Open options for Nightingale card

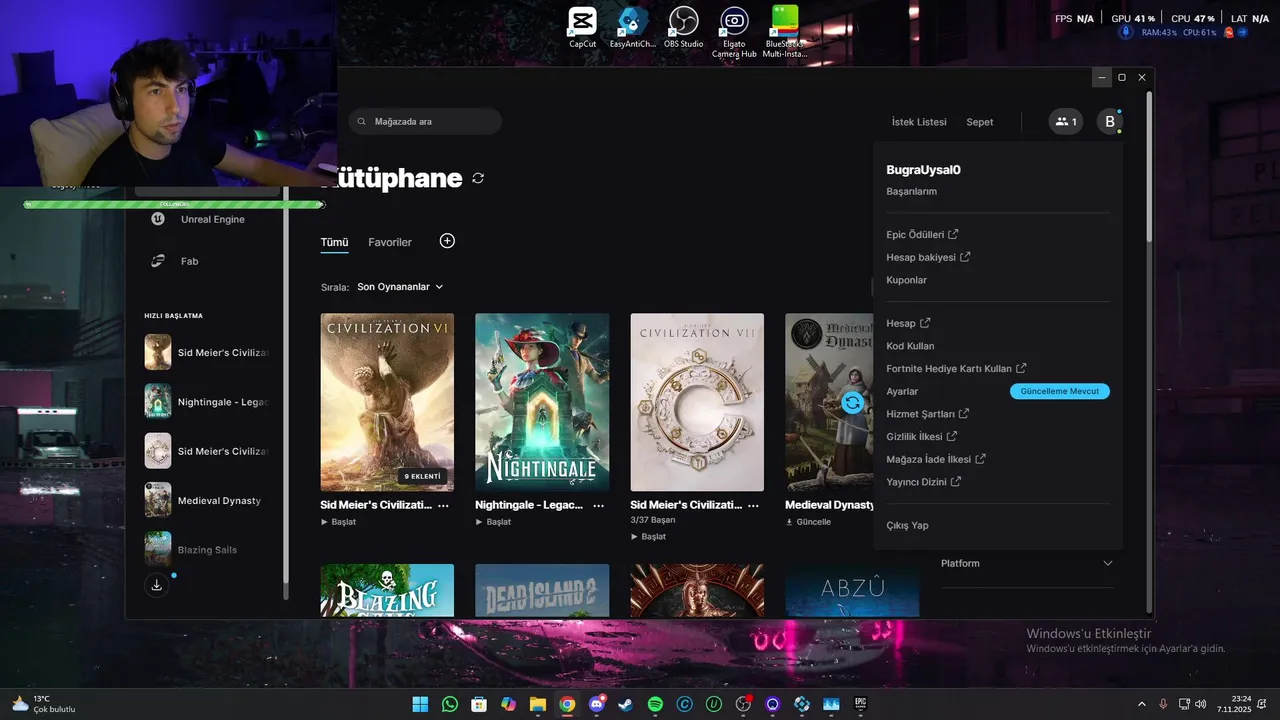(x=598, y=506)
